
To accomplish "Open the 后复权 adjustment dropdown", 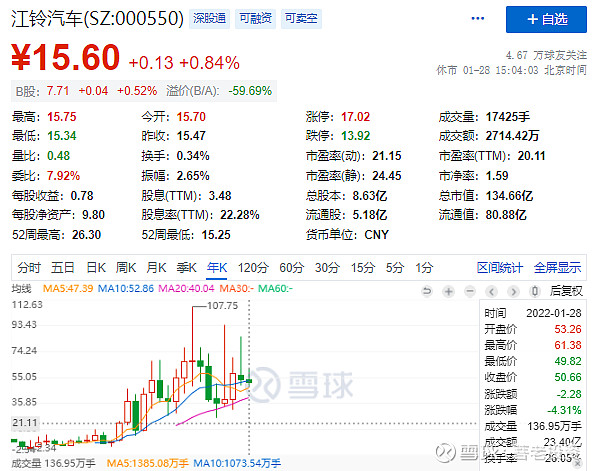I will [x=566, y=291].
